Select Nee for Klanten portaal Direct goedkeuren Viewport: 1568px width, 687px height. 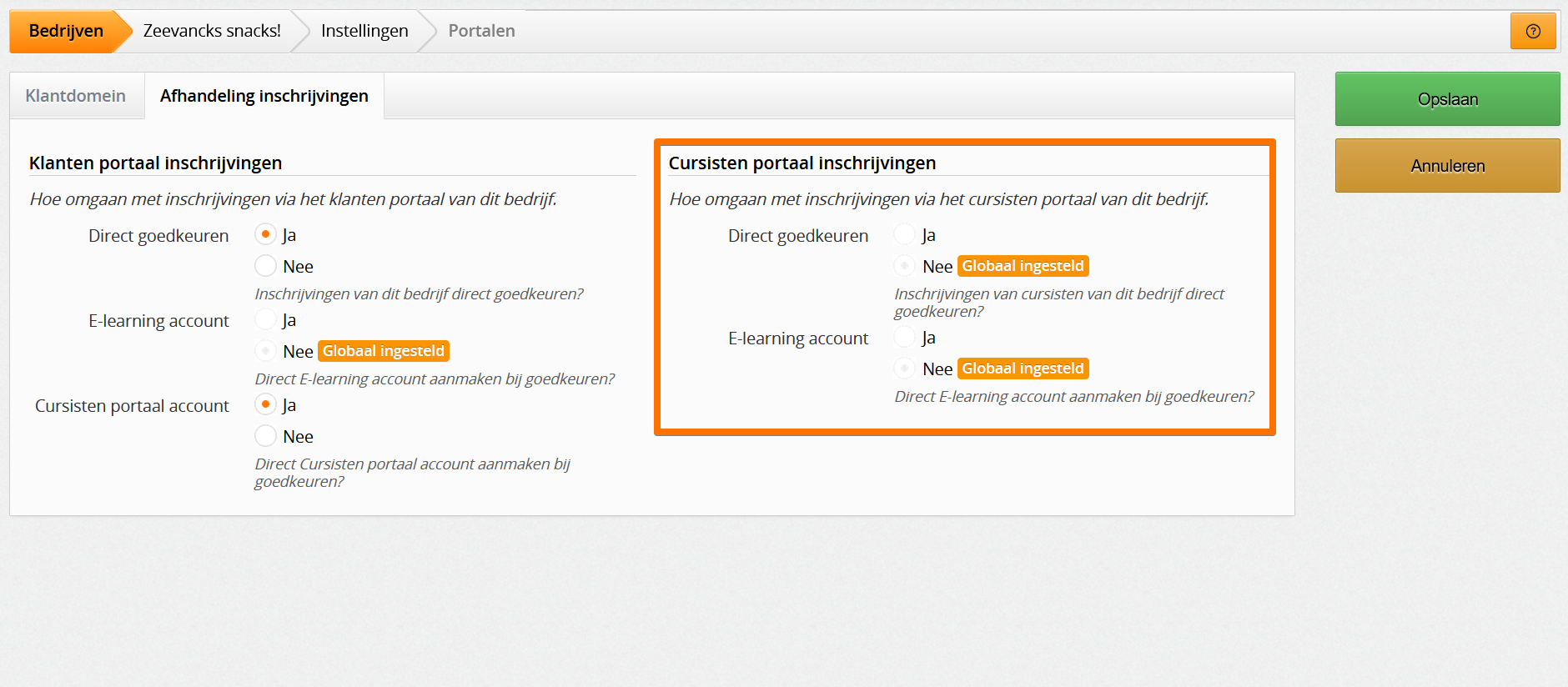(x=265, y=266)
